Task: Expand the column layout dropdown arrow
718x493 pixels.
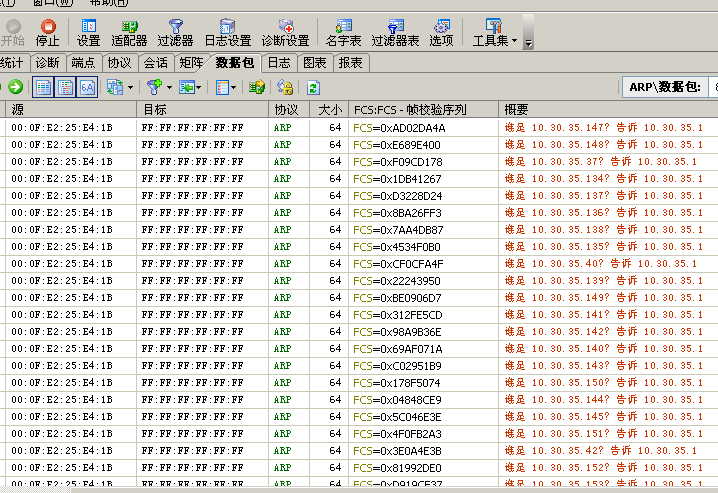Action: point(234,87)
